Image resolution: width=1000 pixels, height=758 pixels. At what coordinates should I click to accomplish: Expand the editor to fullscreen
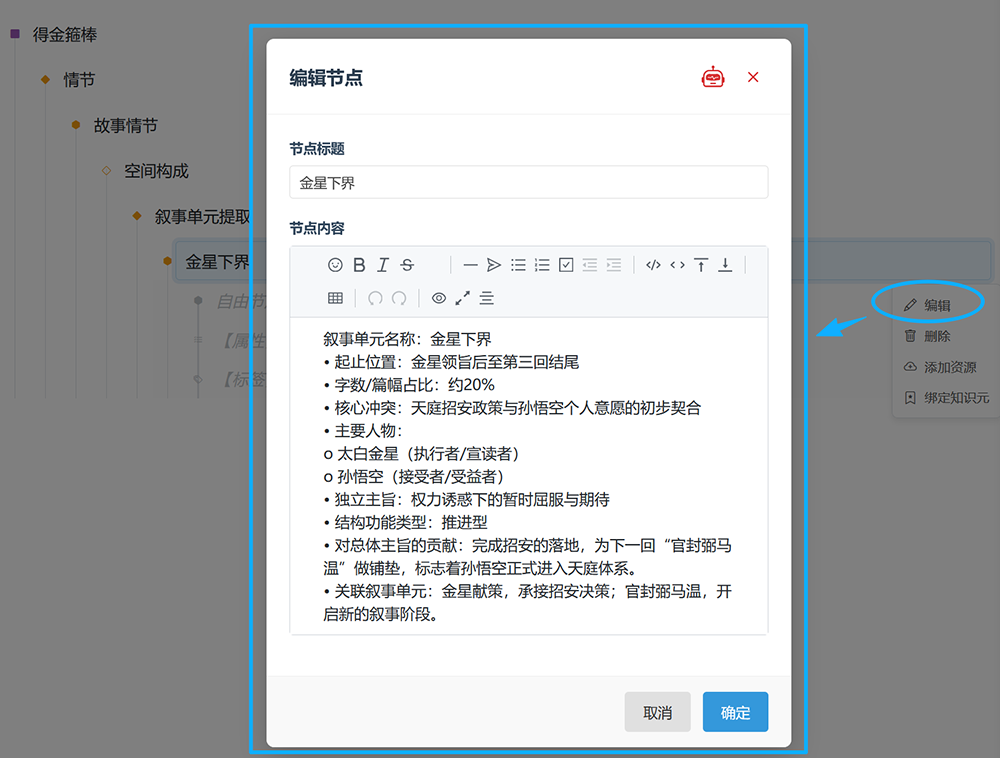tap(462, 298)
